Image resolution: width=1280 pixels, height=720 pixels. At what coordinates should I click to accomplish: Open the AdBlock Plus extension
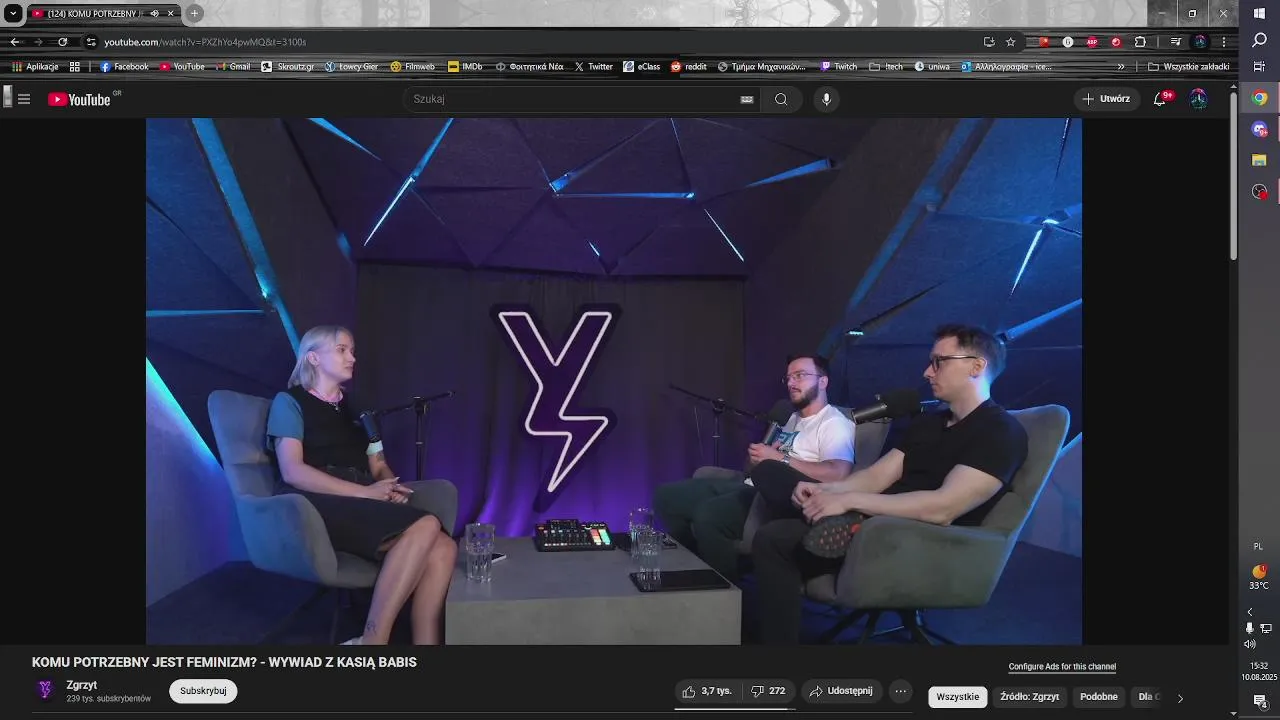tap(1092, 42)
